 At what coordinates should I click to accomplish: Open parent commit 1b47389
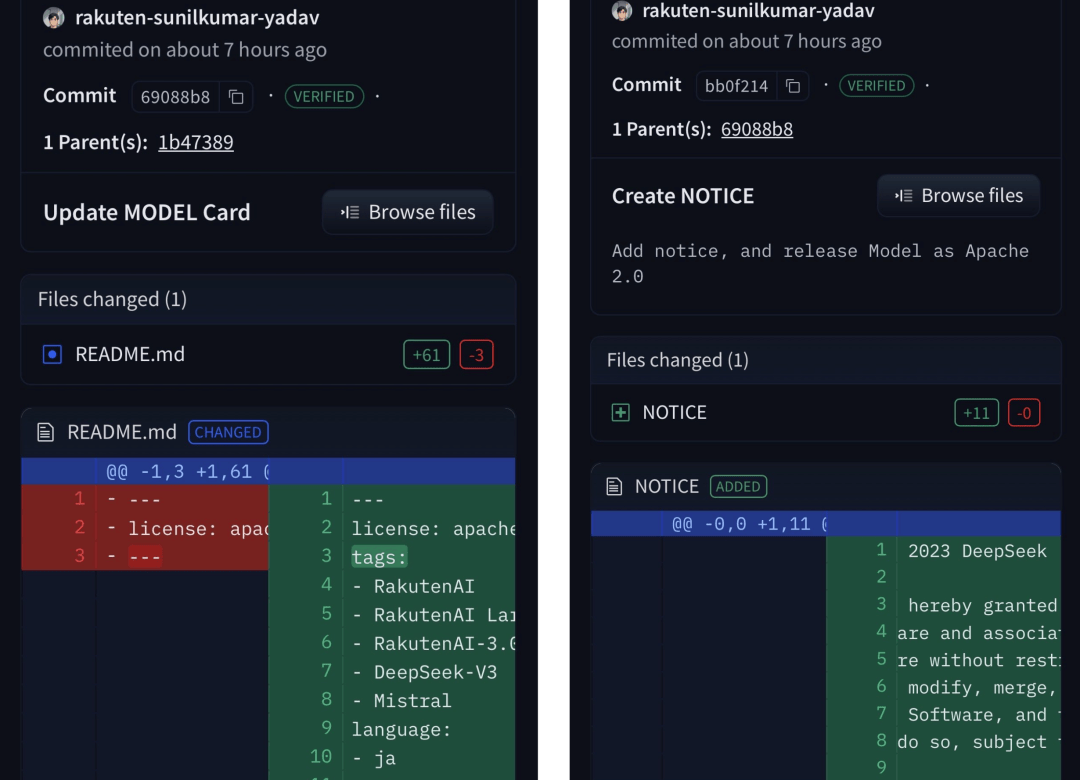(x=196, y=142)
